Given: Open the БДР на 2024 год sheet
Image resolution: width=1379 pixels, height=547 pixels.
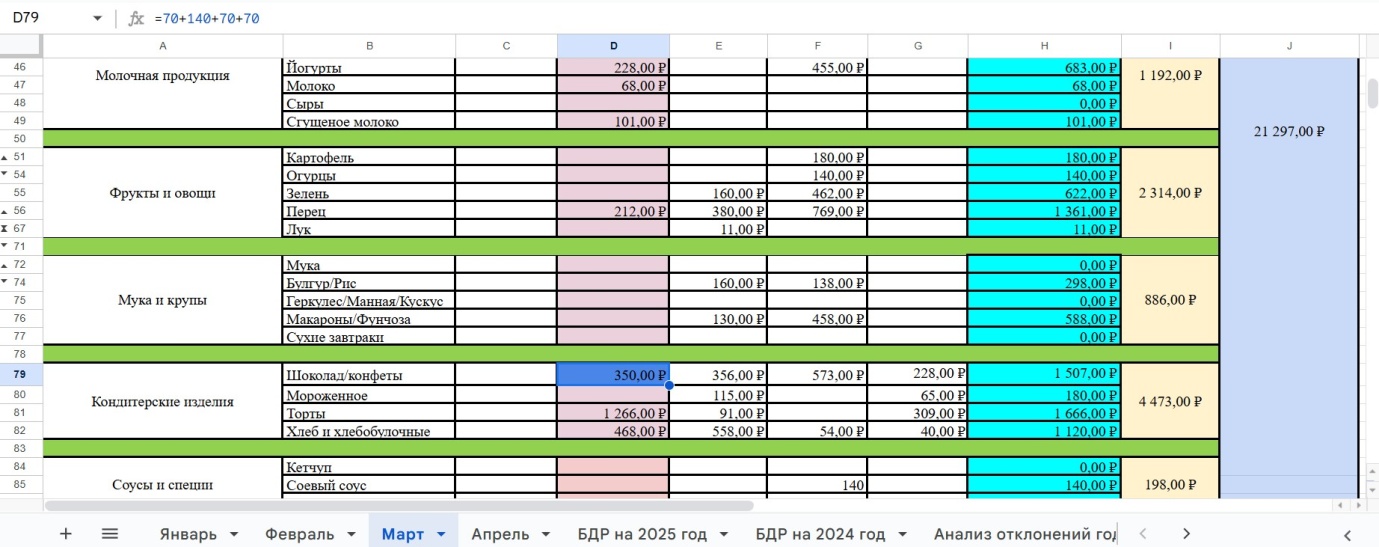Looking at the screenshot, I should [819, 534].
